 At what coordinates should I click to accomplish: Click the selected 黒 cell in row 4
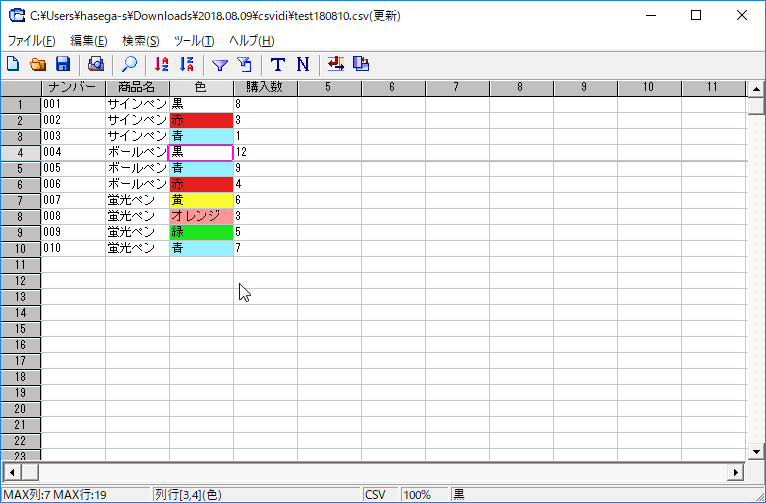(201, 152)
